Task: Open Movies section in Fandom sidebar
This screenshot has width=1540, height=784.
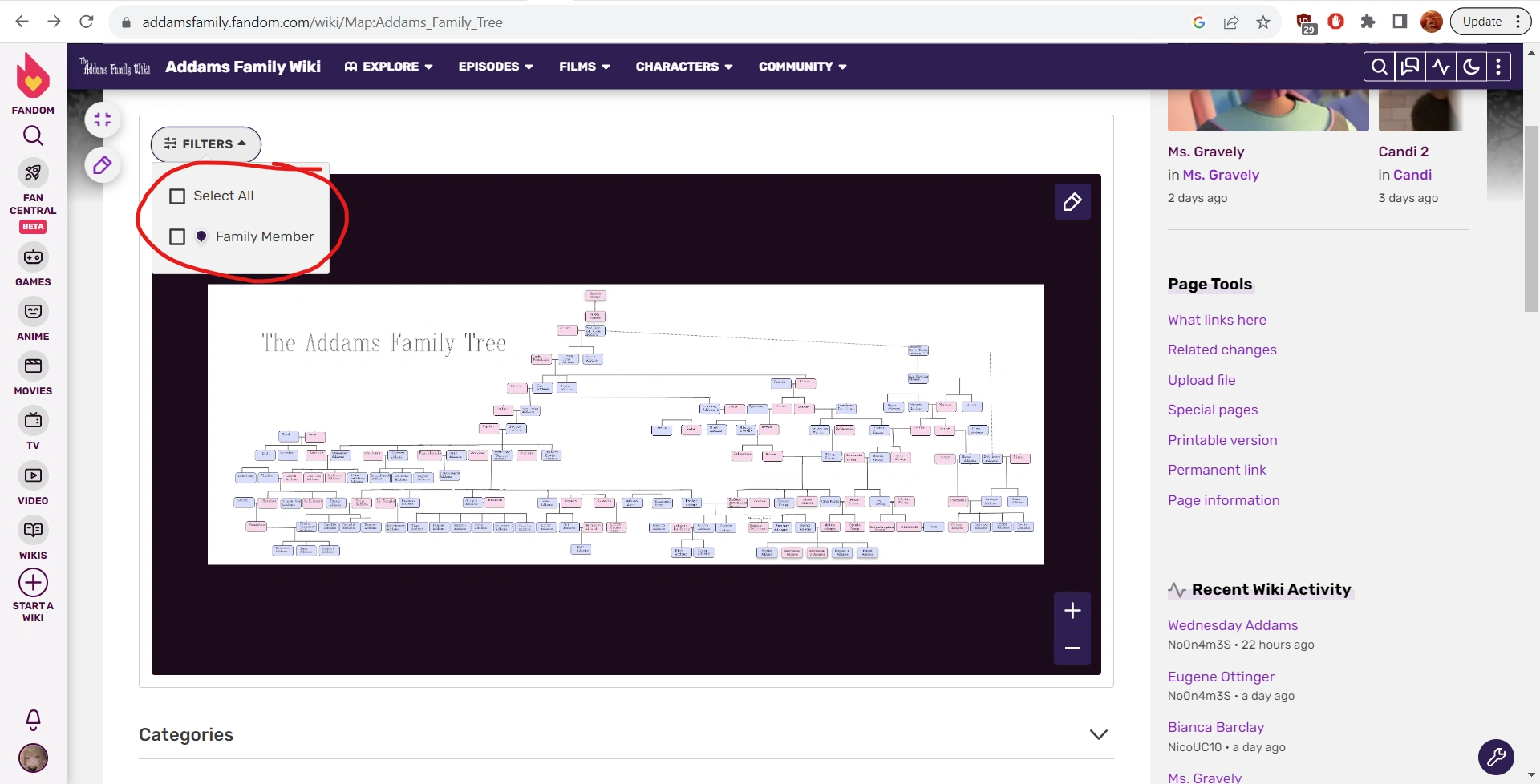Action: (33, 374)
